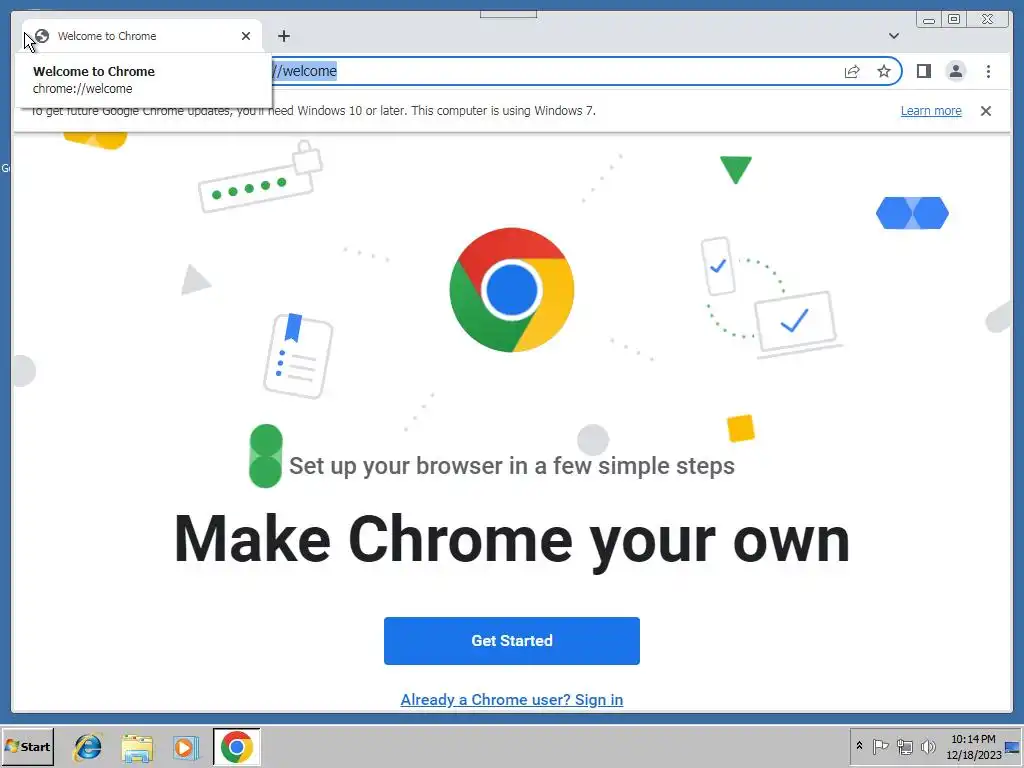The width and height of the screenshot is (1024, 768).
Task: Add a new tab with the plus button
Action: pyautogui.click(x=283, y=36)
